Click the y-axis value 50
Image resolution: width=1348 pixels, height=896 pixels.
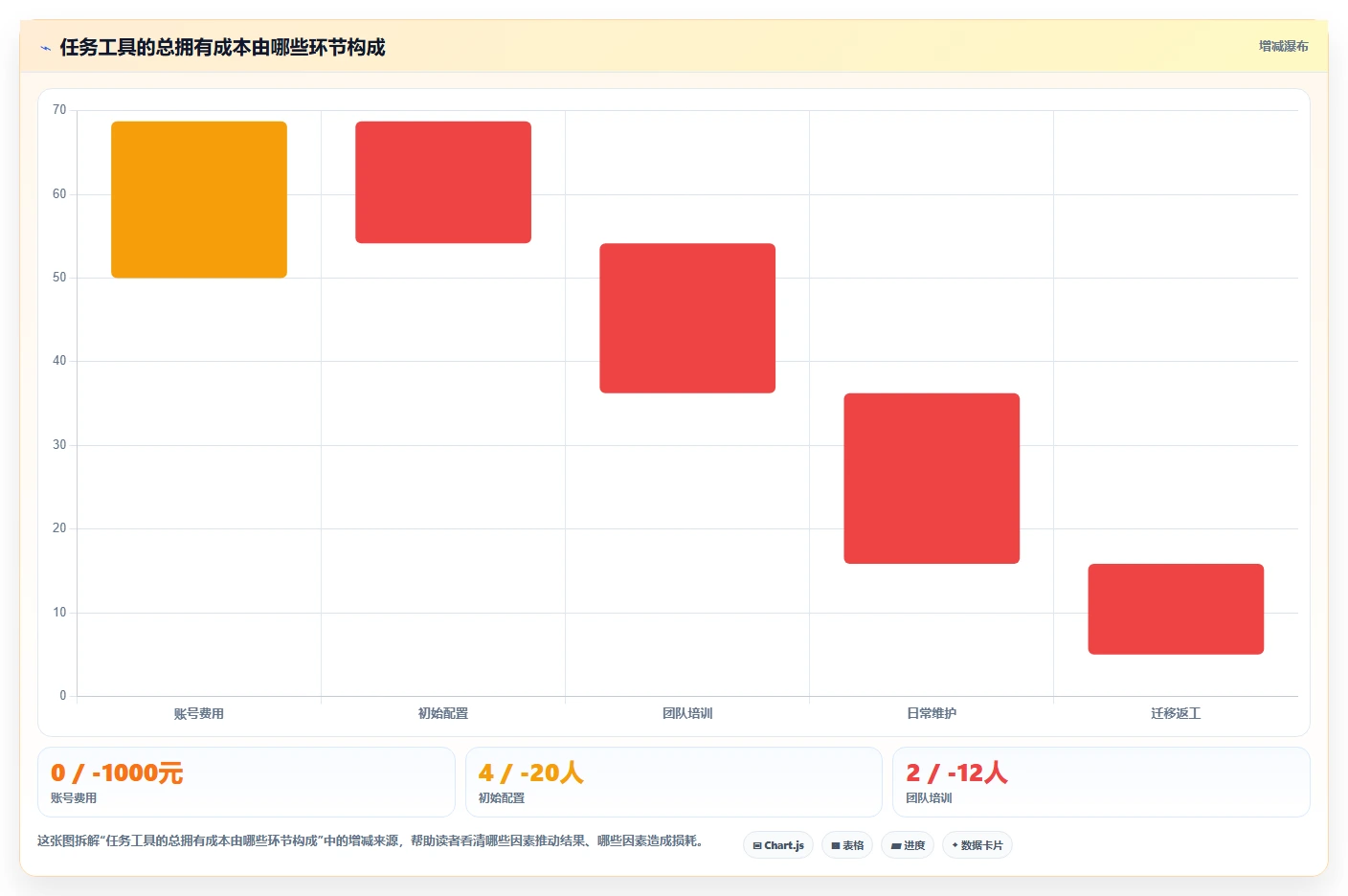pyautogui.click(x=59, y=278)
